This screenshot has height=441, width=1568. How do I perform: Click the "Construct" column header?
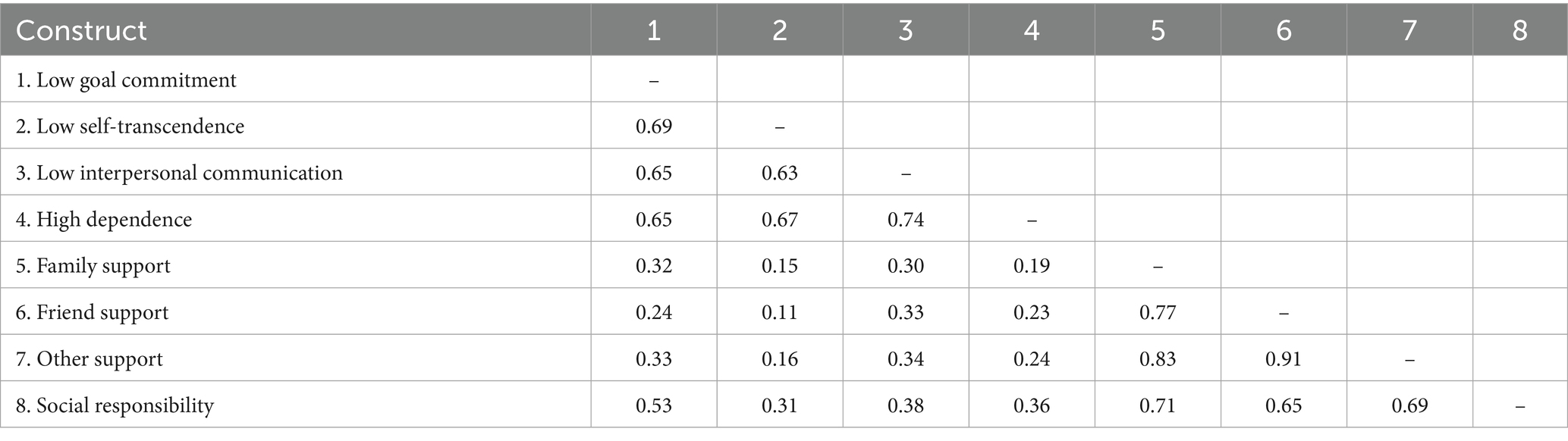[x=81, y=30]
